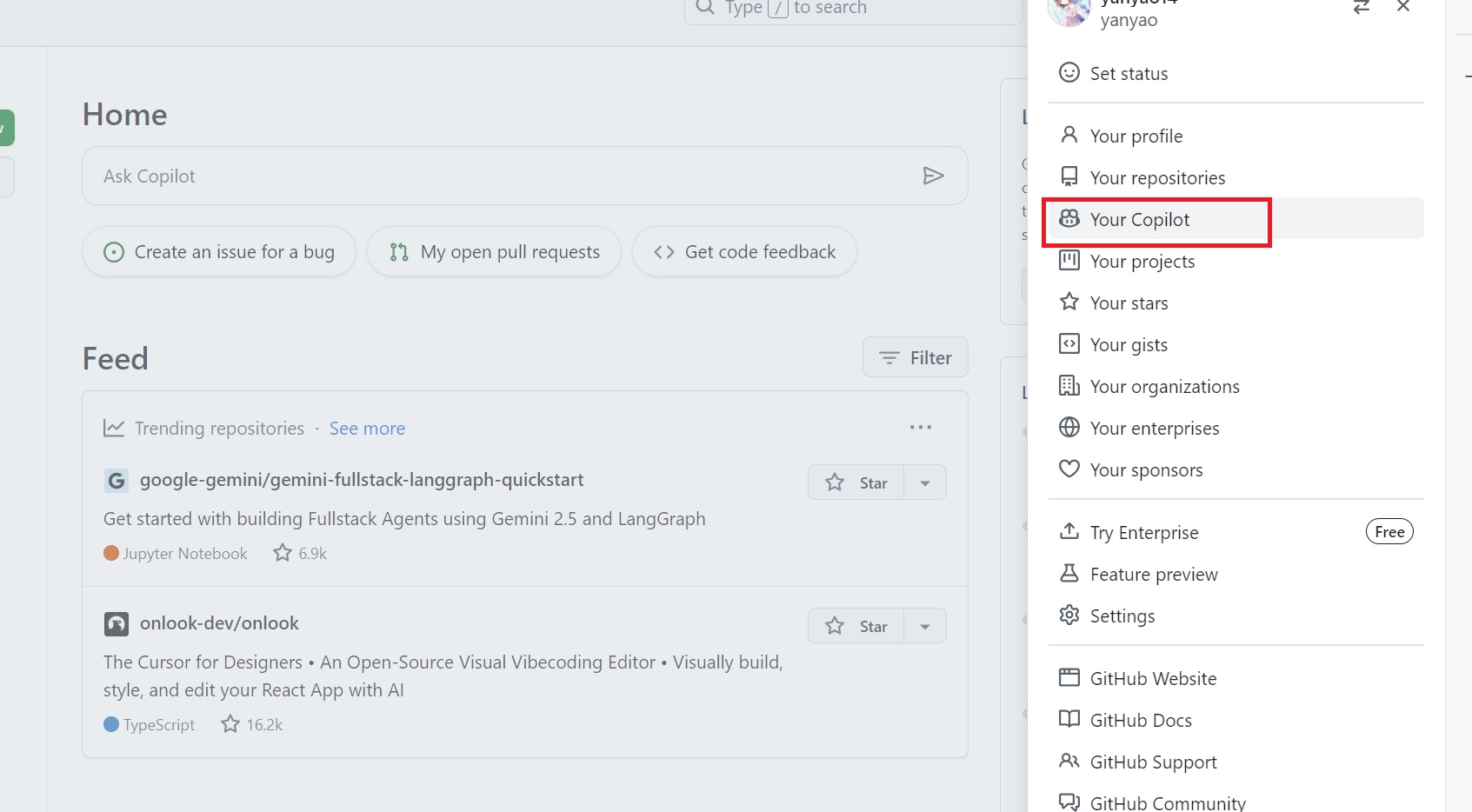
Task: Click the account switch arrows icon
Action: pyautogui.click(x=1362, y=7)
